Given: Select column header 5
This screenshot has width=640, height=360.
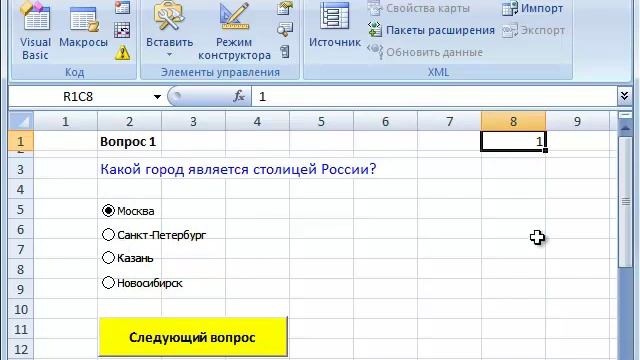Looking at the screenshot, I should click(x=322, y=121).
